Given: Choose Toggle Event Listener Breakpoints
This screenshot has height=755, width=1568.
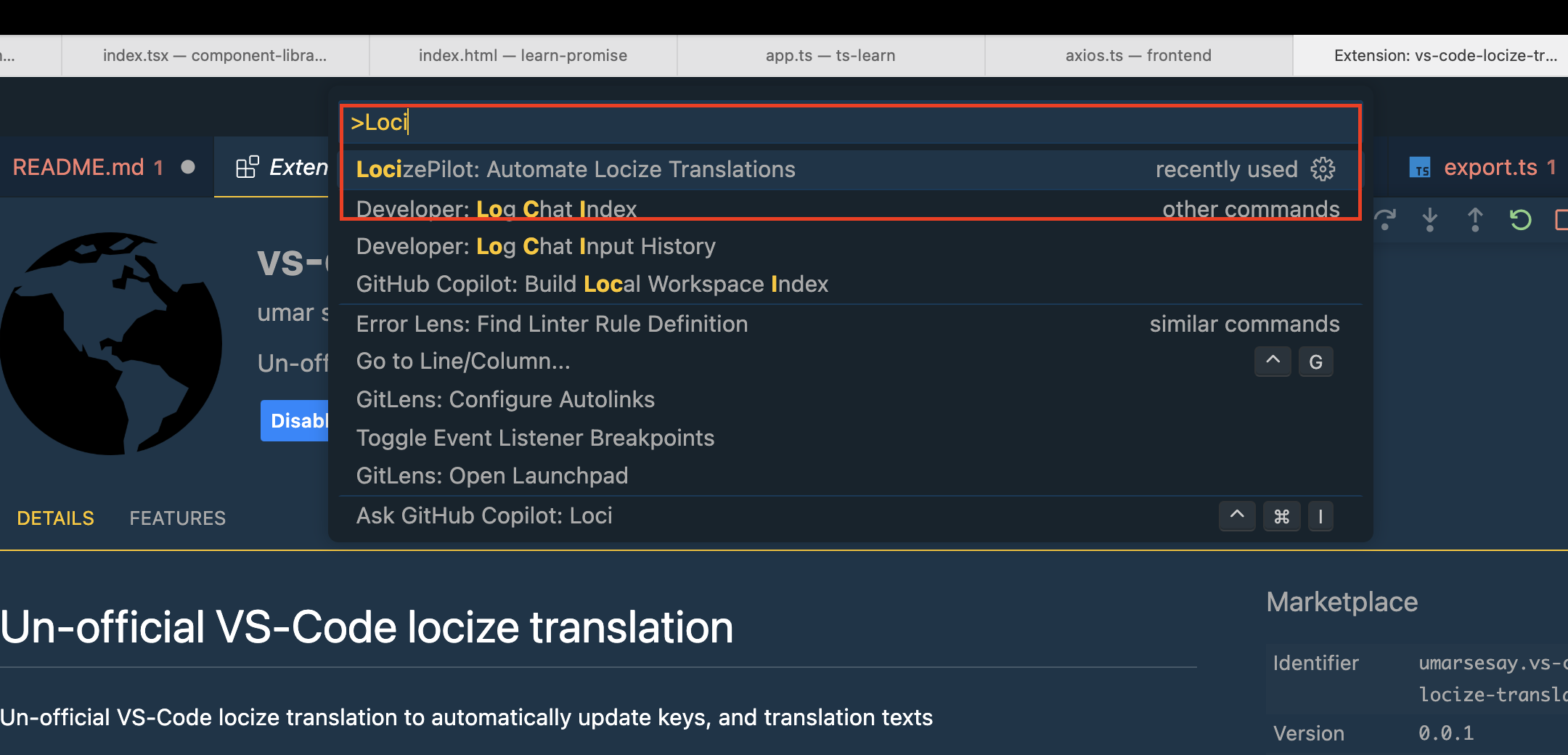Looking at the screenshot, I should pos(850,438).
